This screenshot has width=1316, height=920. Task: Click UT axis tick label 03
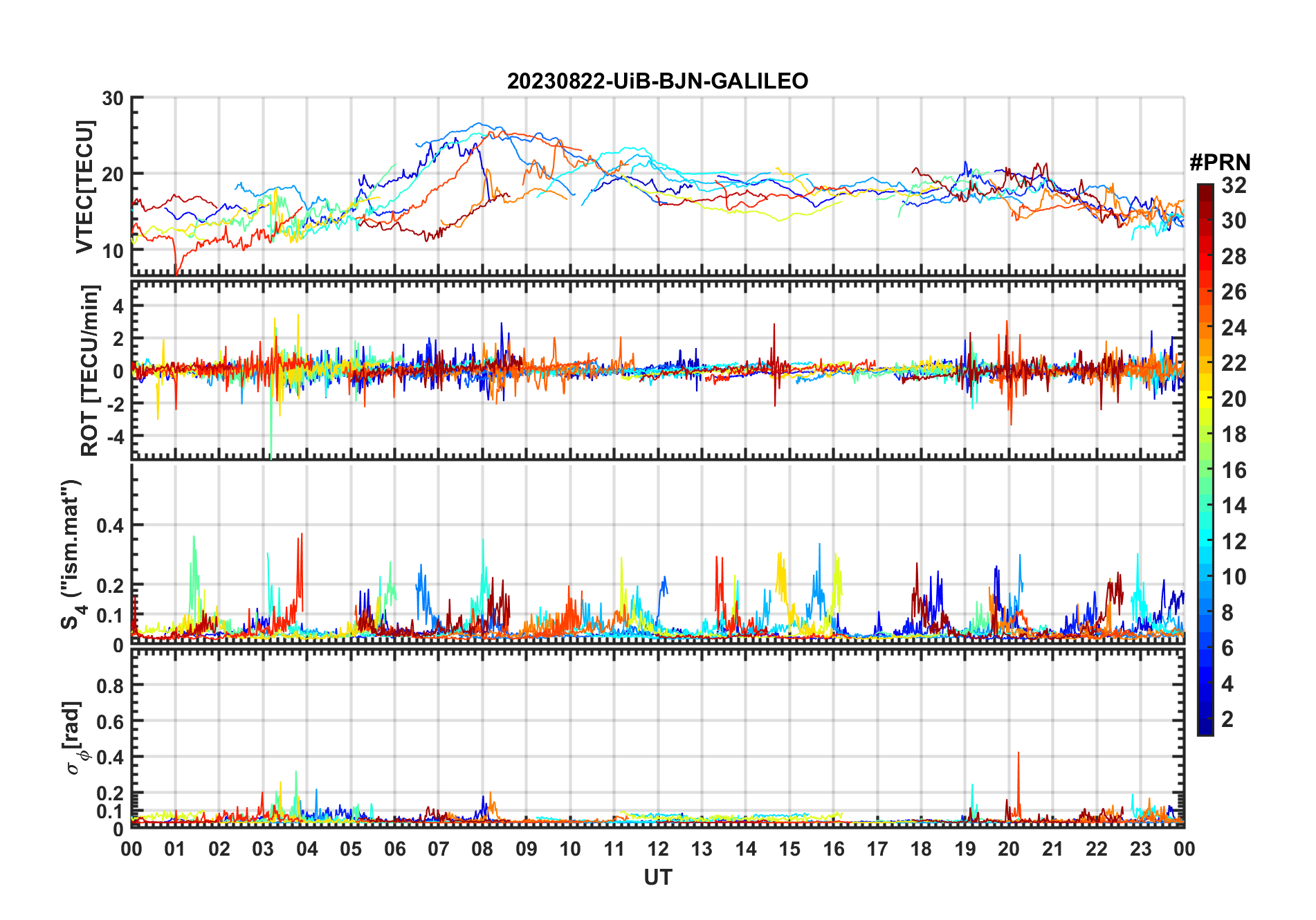click(263, 849)
